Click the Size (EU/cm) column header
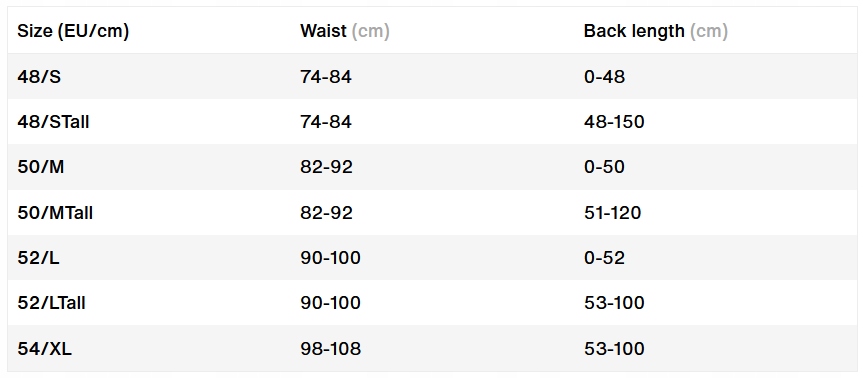 point(73,31)
